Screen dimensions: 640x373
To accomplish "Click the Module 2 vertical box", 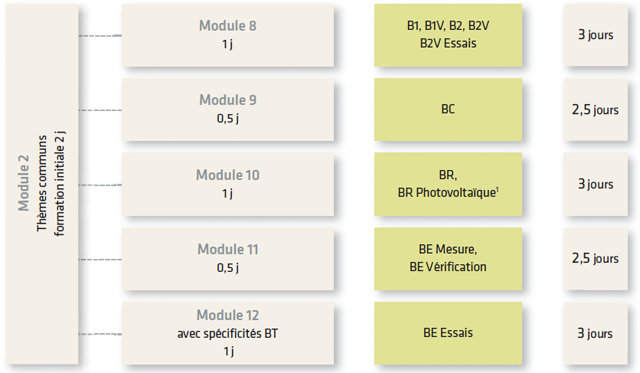I will 42,184.
